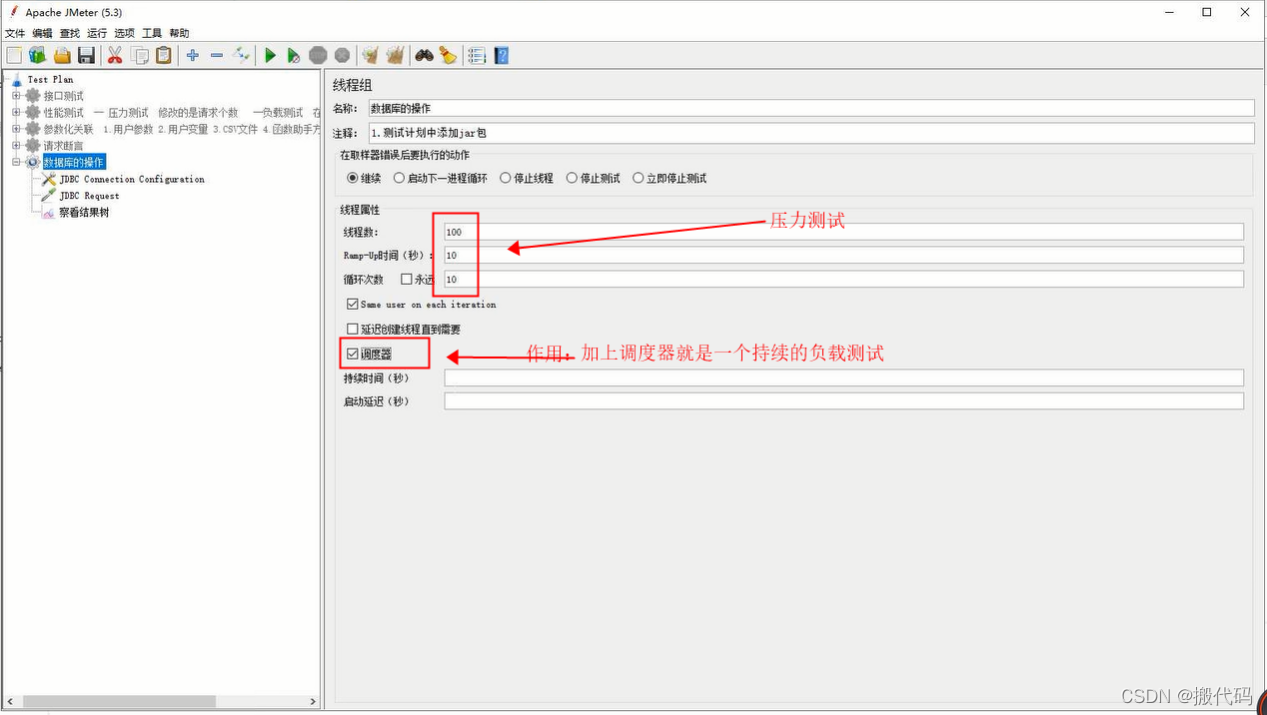Select the 立即停止测试 radio option
This screenshot has width=1267, height=715.
point(638,178)
